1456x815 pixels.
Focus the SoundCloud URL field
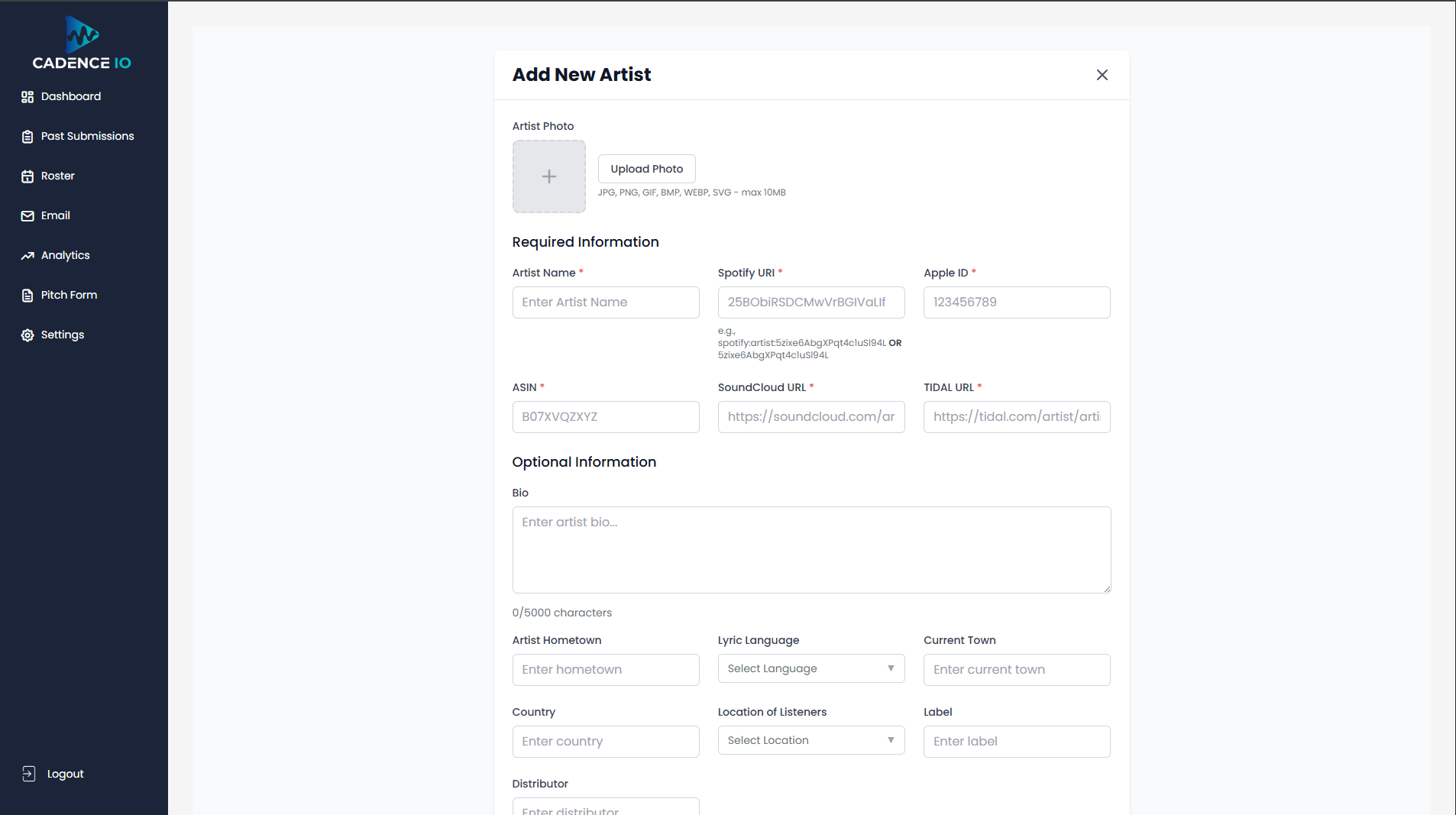811,417
